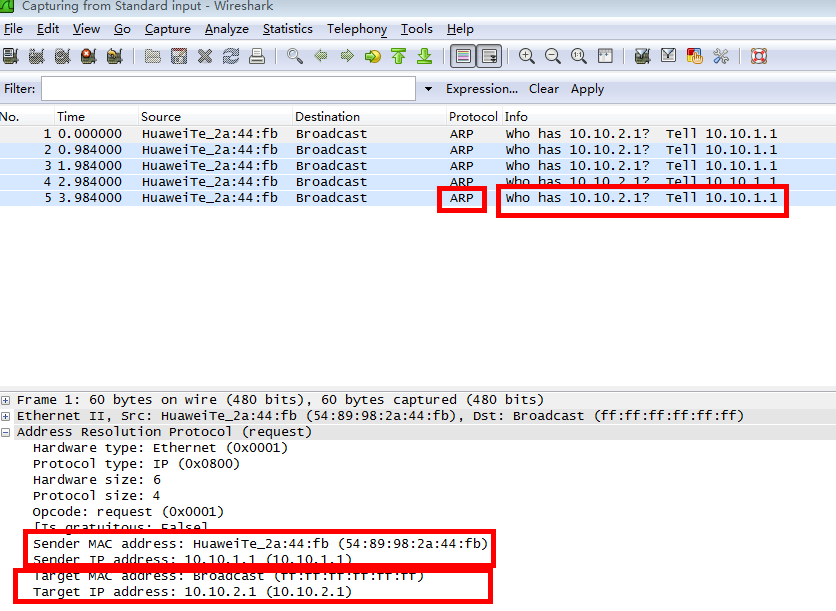This screenshot has height=611, width=836.
Task: Find a packet magnifier icon
Action: point(295,56)
